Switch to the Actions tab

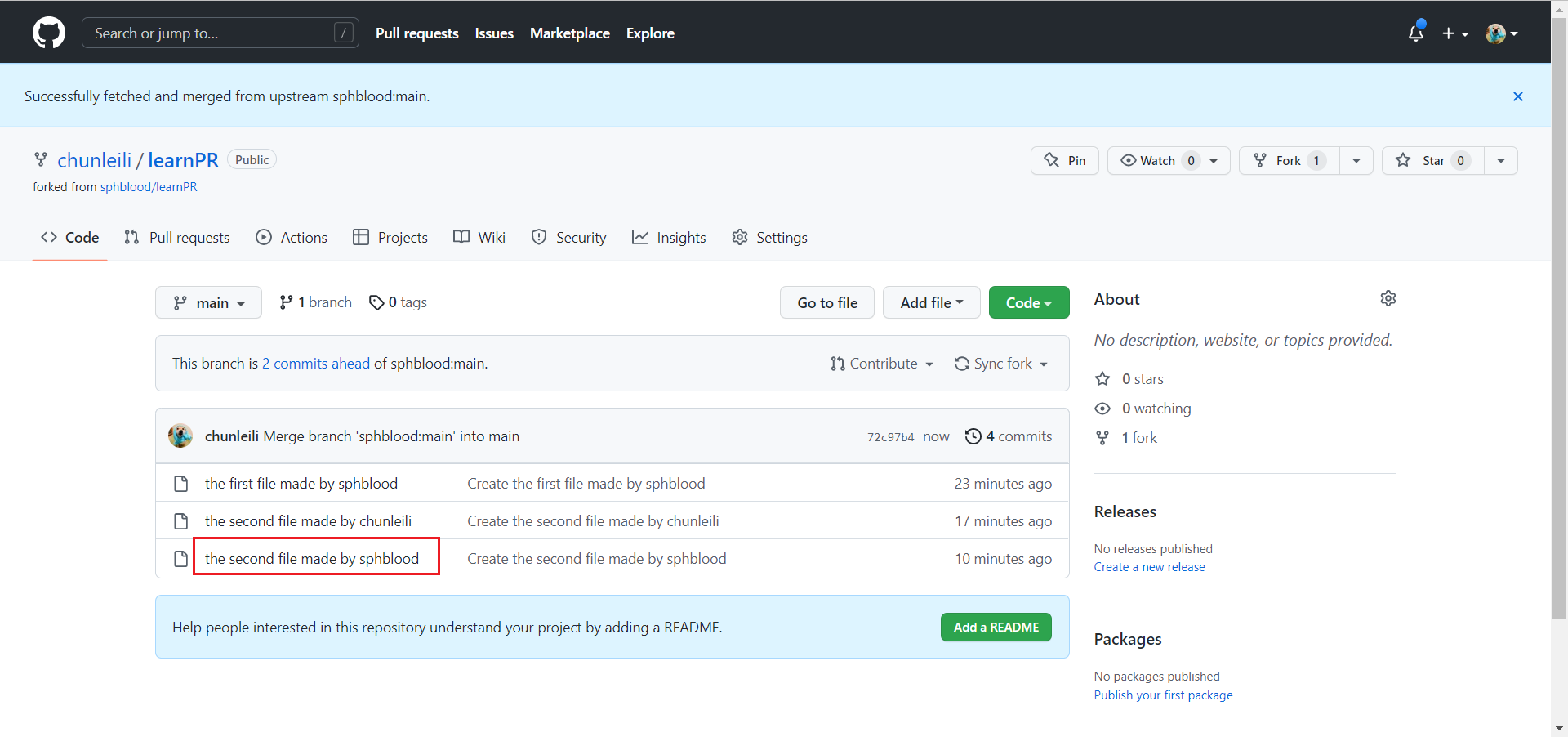[292, 238]
